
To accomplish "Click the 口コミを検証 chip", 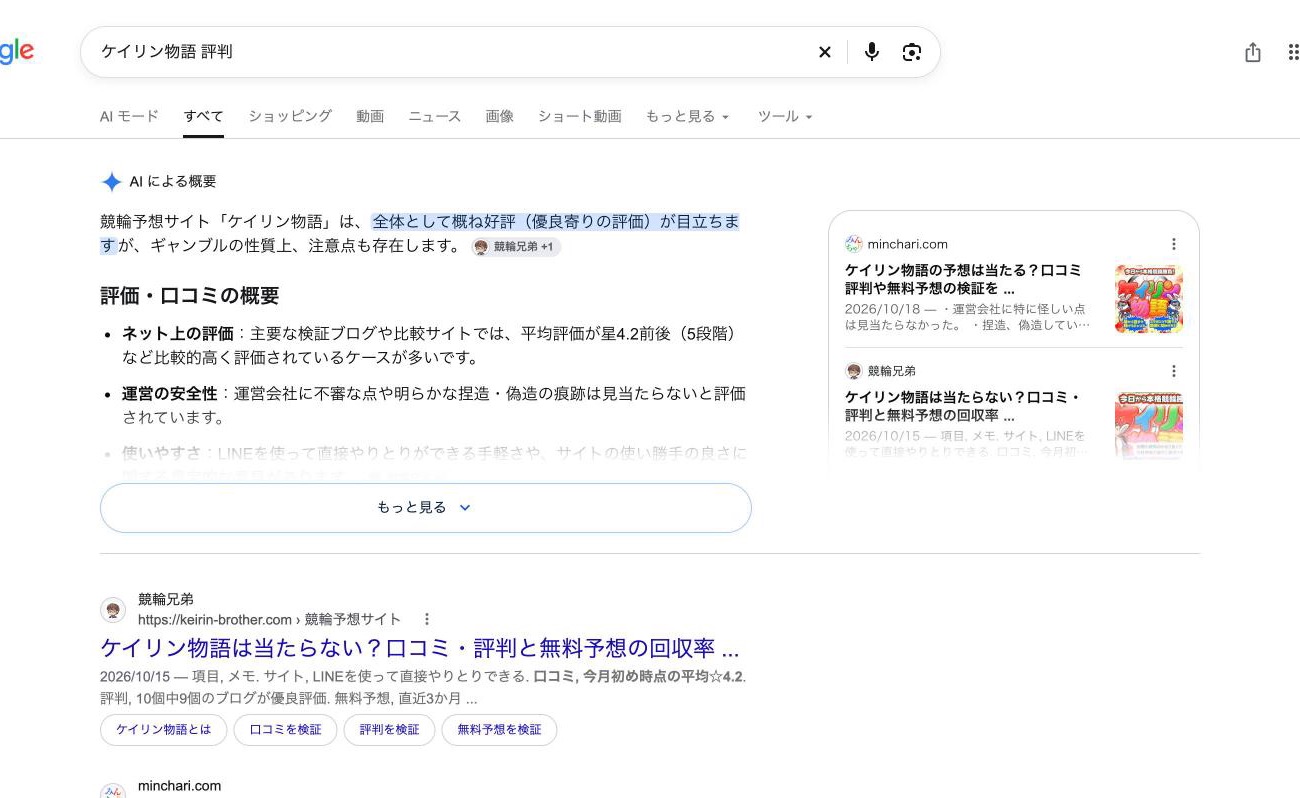I will coord(286,730).
